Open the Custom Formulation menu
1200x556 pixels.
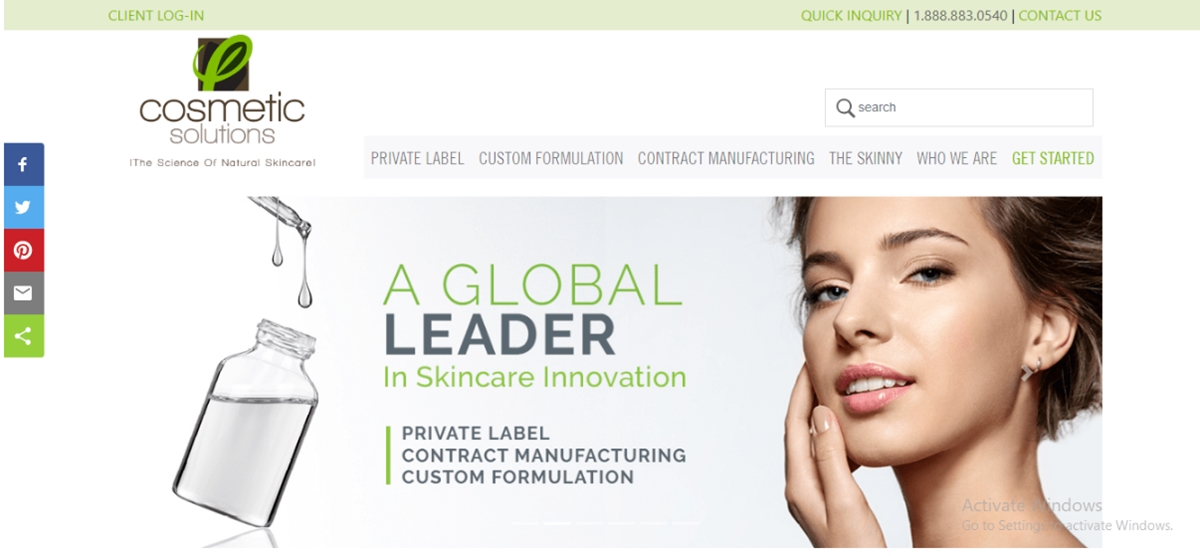(x=551, y=158)
